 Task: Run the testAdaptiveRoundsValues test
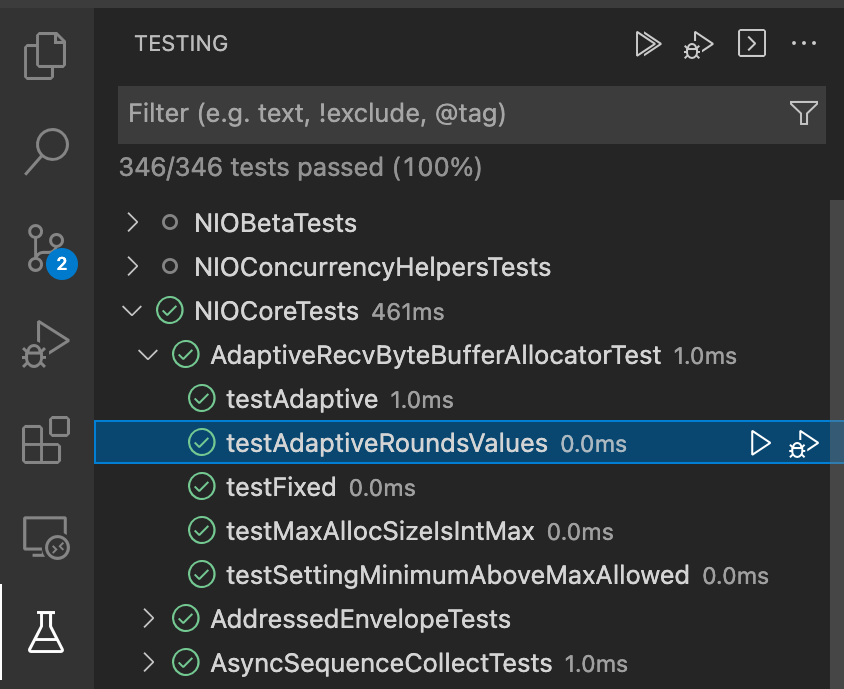point(761,443)
